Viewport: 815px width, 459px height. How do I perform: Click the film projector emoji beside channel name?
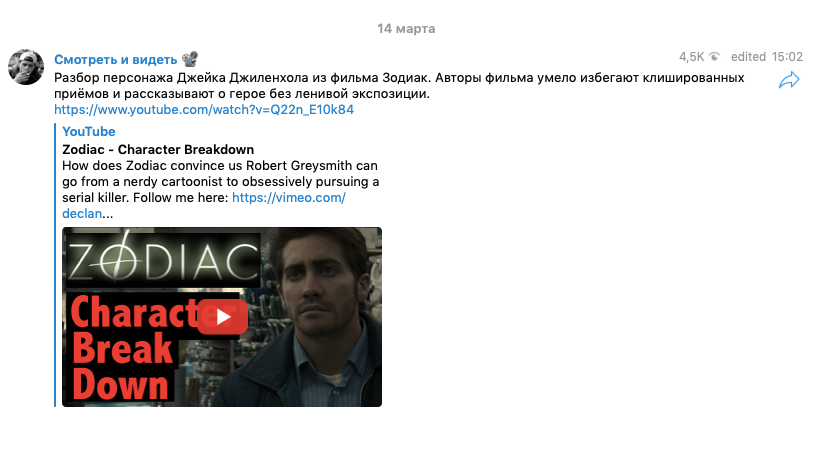[x=190, y=59]
